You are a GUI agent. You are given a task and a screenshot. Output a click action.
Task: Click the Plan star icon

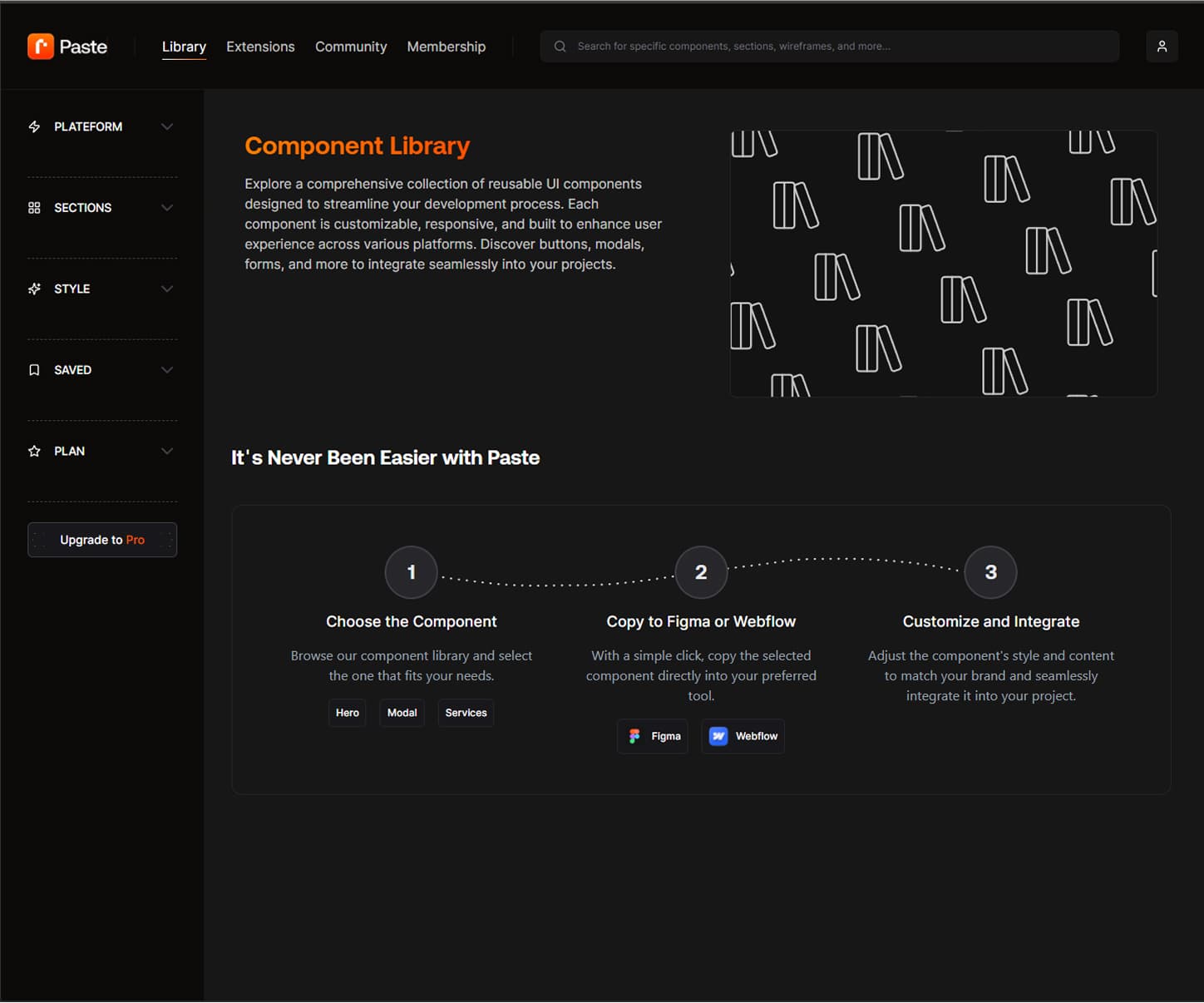pos(34,451)
